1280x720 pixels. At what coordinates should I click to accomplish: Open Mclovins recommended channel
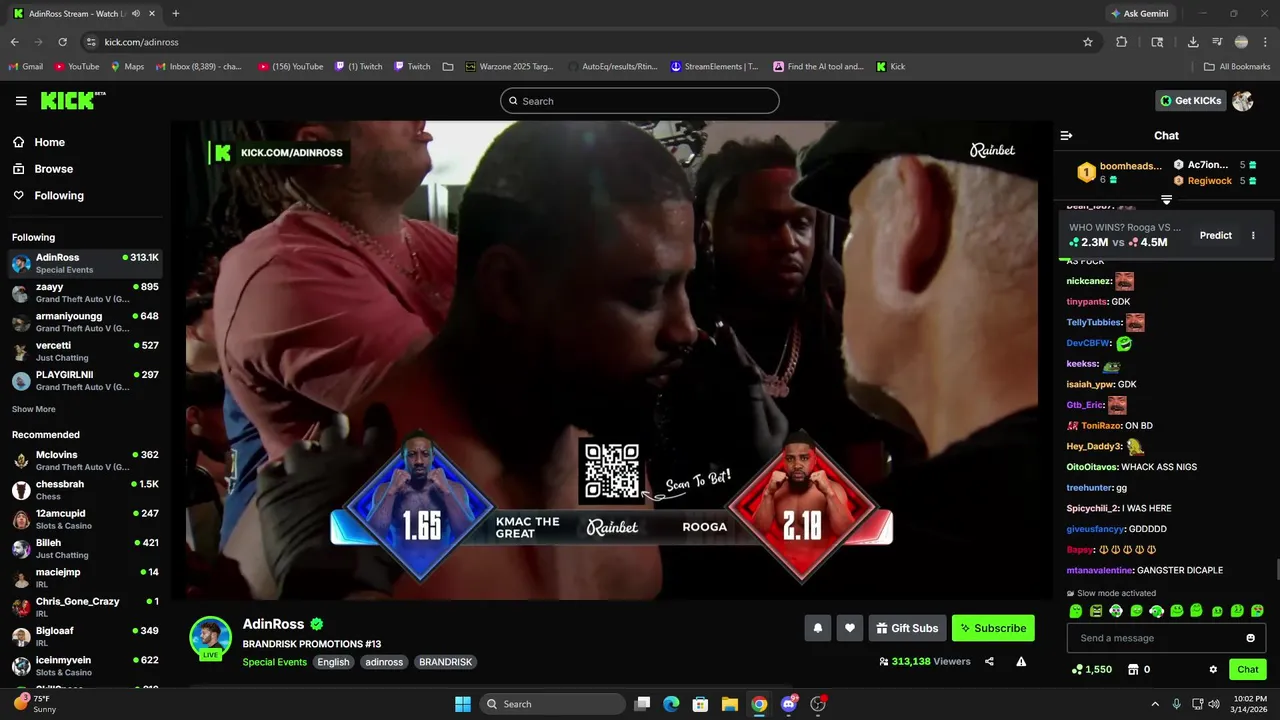85,461
